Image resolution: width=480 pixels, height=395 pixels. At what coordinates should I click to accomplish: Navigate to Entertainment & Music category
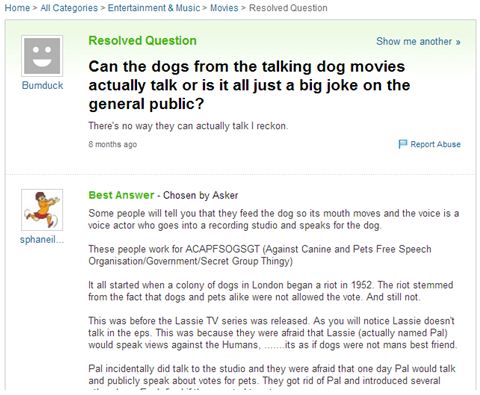[x=154, y=8]
